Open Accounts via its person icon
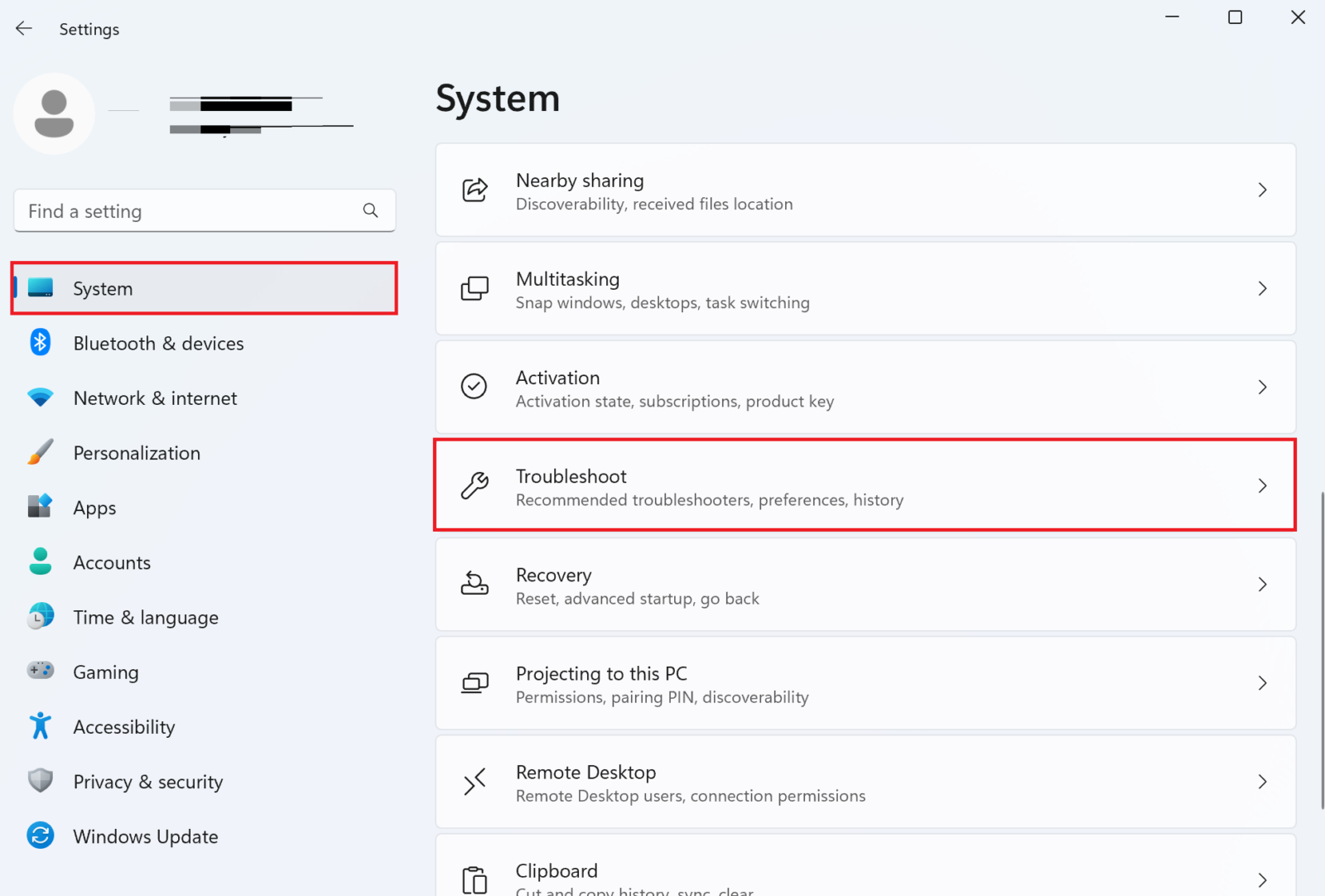 pyautogui.click(x=40, y=561)
